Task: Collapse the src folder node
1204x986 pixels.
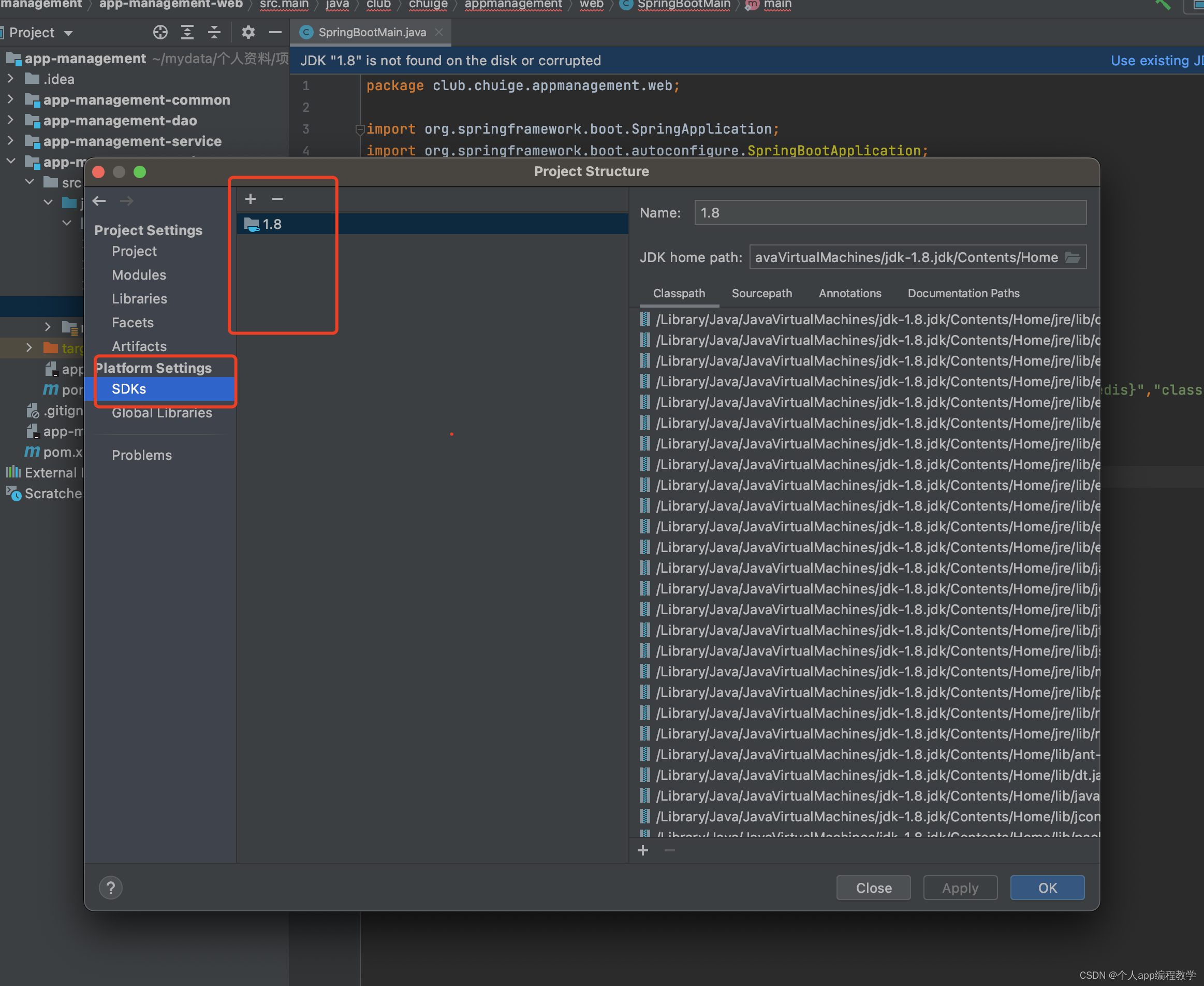Action: pos(30,182)
